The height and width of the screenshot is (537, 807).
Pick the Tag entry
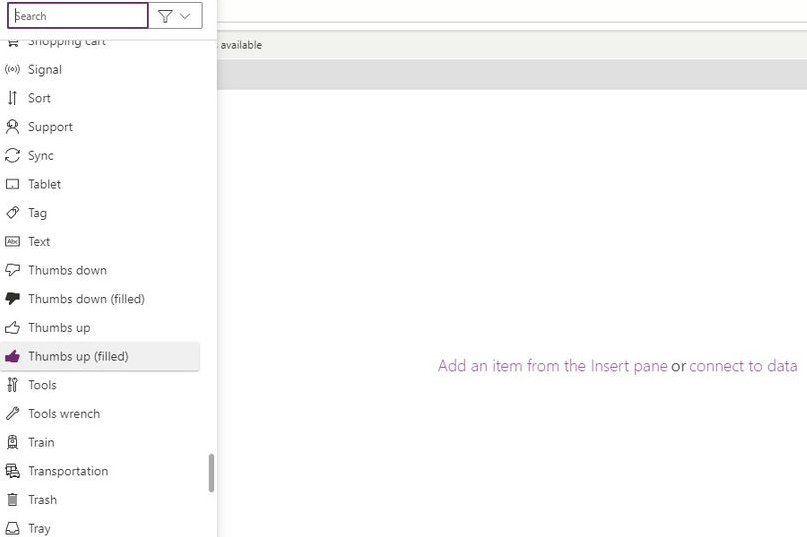[100, 213]
